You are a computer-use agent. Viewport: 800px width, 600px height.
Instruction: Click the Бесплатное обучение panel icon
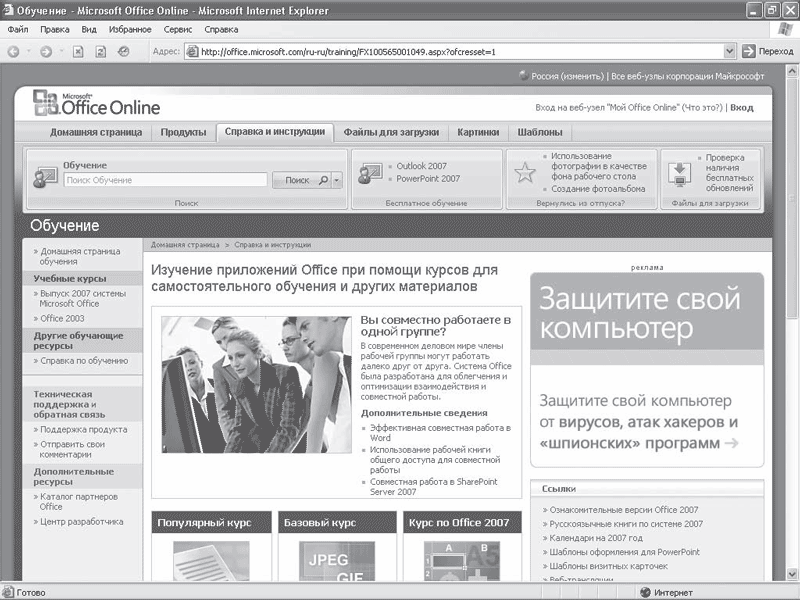click(x=370, y=173)
